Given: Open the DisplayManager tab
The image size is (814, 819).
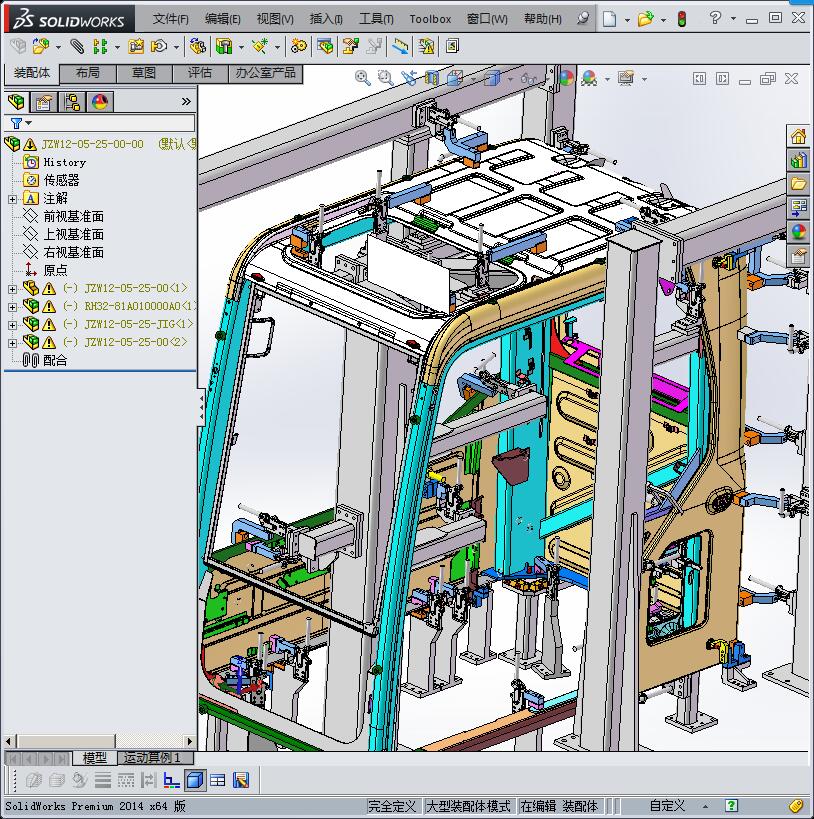Looking at the screenshot, I should point(100,101).
